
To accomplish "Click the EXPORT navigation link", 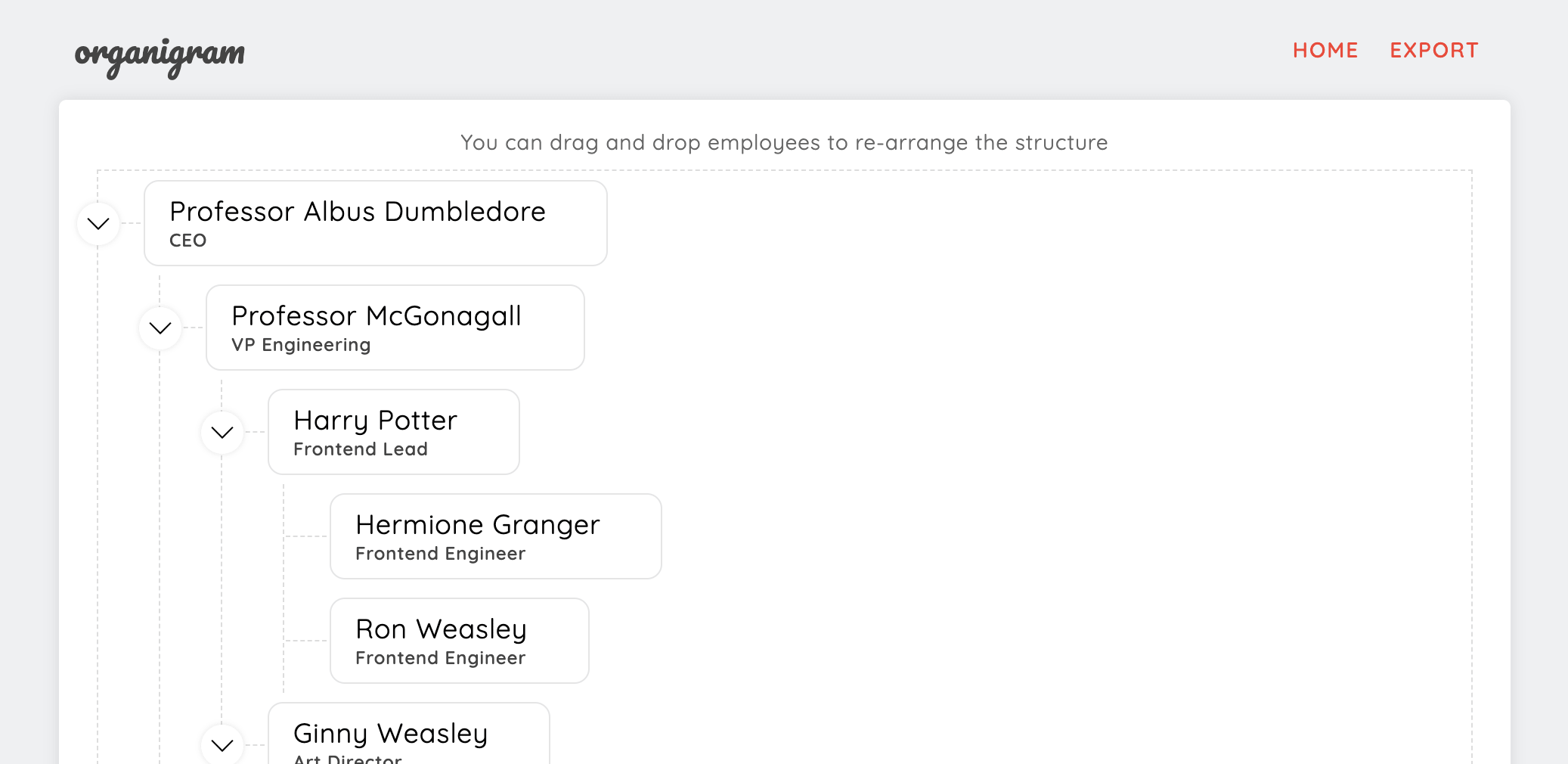I will point(1434,51).
